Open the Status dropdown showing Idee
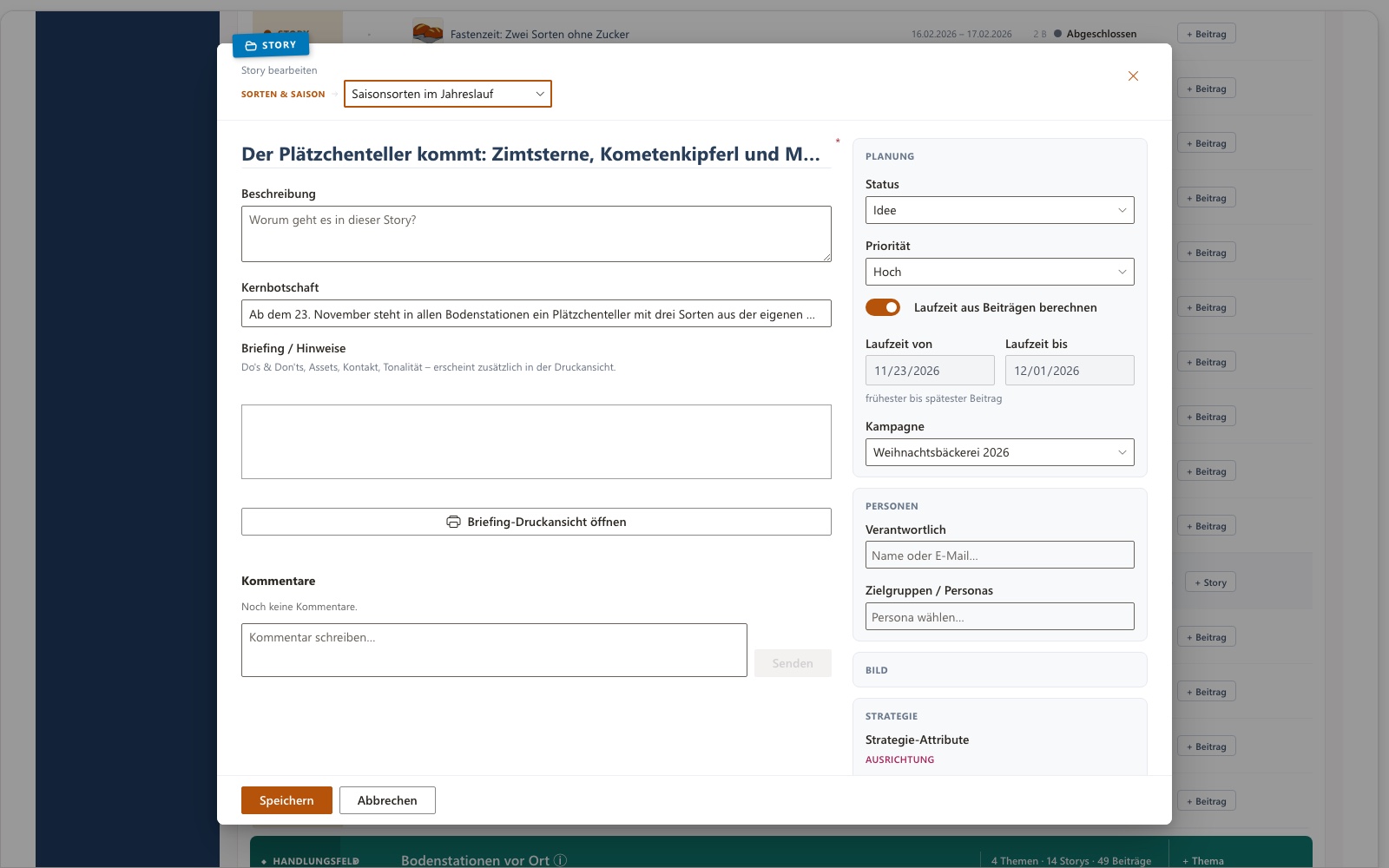 pos(999,210)
